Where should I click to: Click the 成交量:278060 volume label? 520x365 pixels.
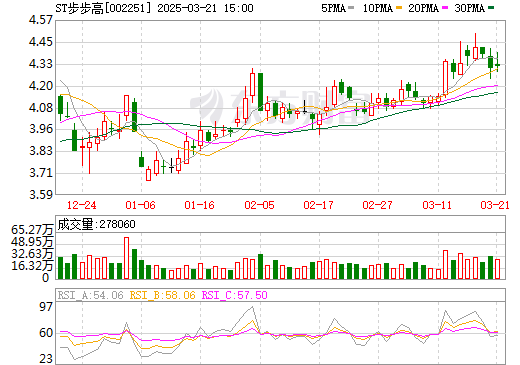[x=96, y=224]
